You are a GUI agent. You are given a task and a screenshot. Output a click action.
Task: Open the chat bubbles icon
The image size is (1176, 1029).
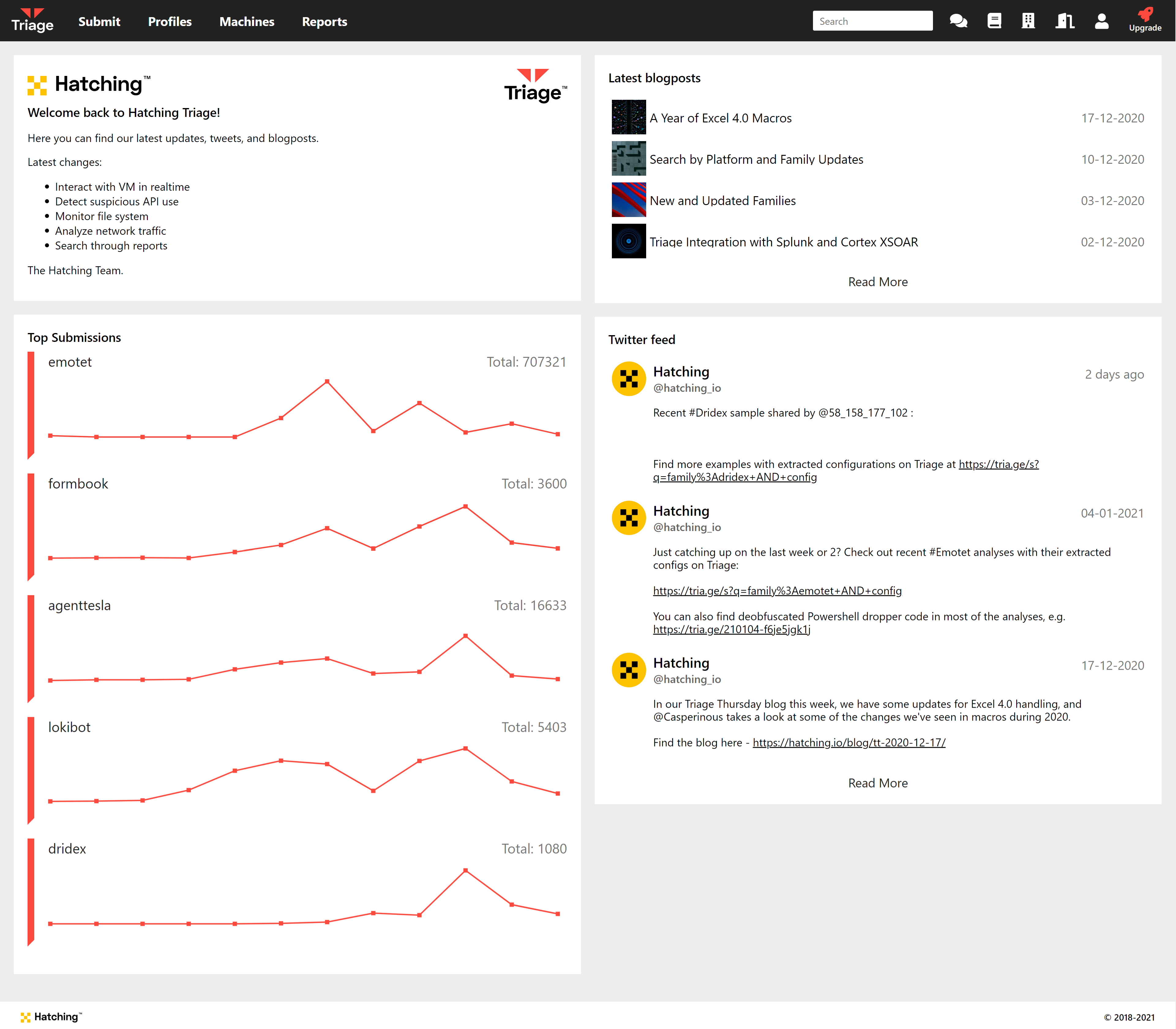tap(958, 21)
